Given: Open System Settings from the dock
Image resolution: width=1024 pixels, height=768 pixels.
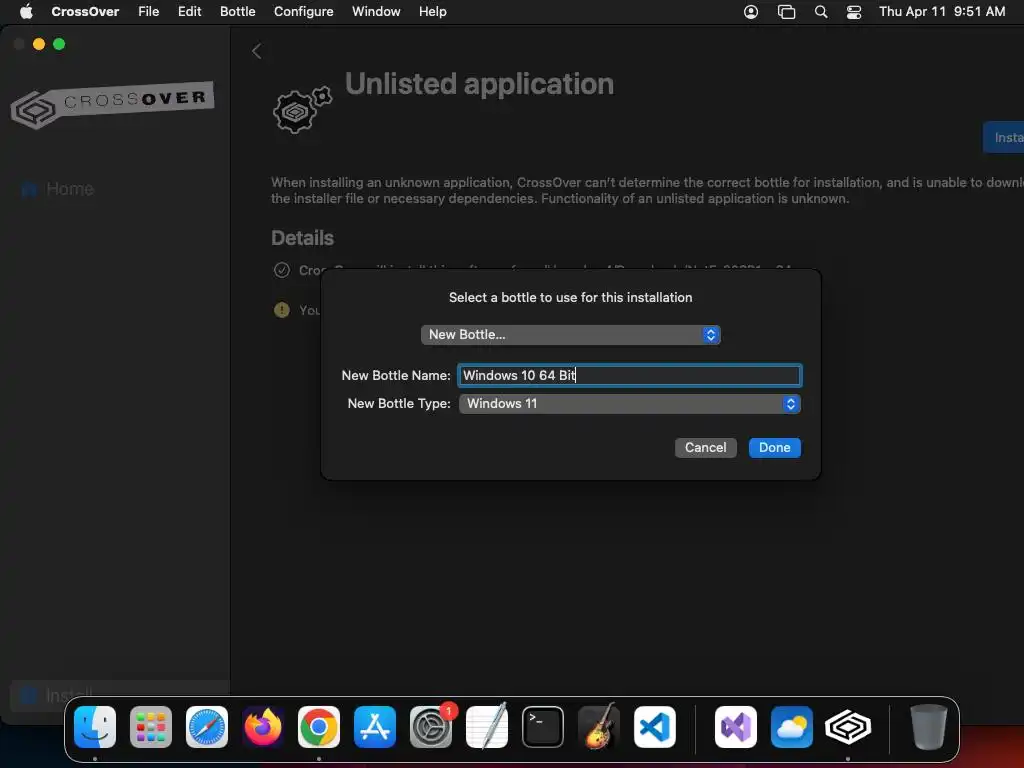Looking at the screenshot, I should coord(431,727).
